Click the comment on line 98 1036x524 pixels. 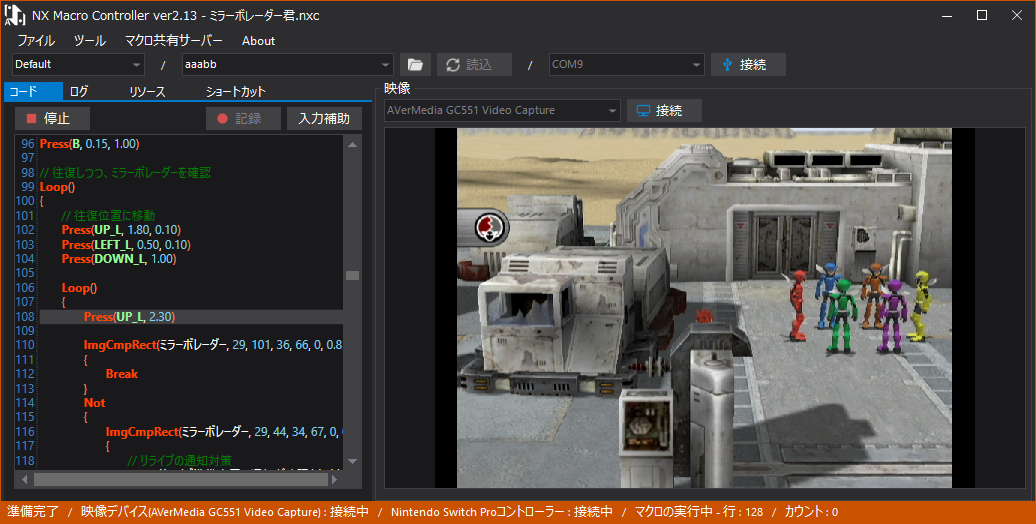pyautogui.click(x=125, y=172)
